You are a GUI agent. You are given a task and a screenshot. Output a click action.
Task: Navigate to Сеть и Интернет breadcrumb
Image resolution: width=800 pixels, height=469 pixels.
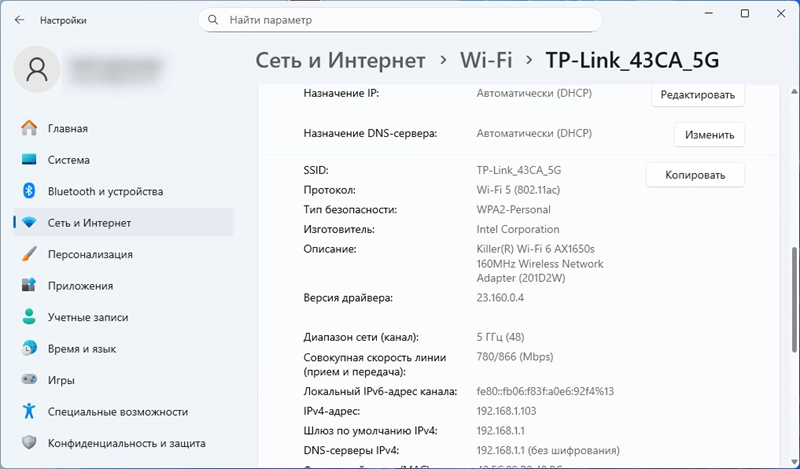(x=340, y=60)
